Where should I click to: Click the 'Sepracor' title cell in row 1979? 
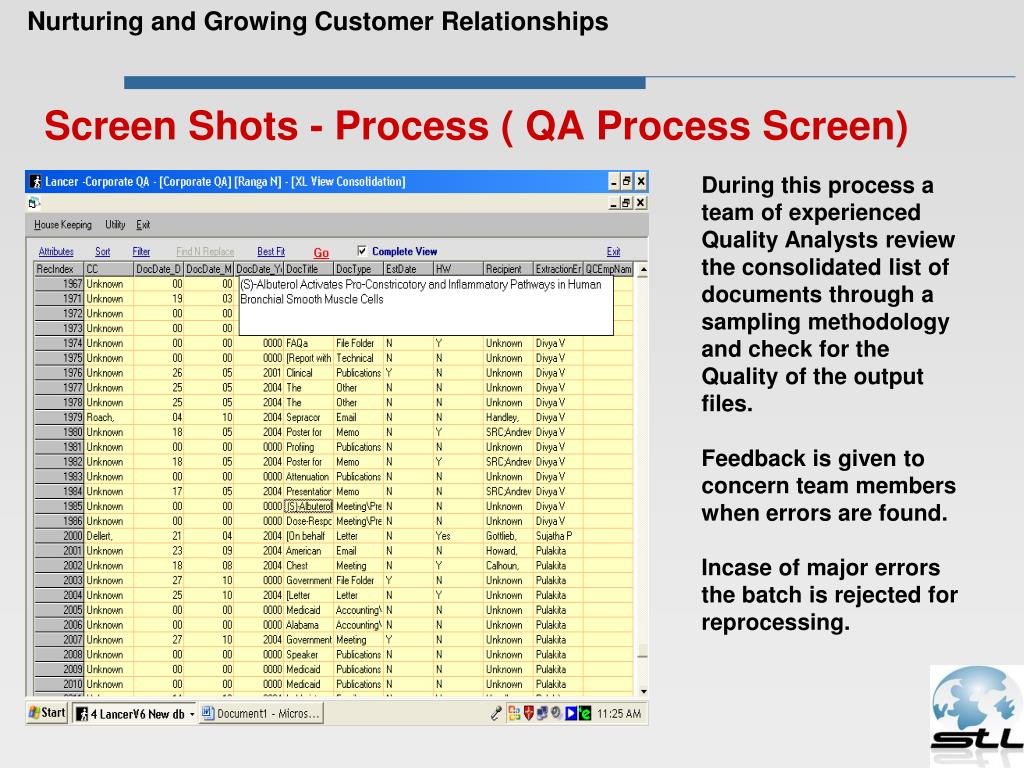[308, 417]
